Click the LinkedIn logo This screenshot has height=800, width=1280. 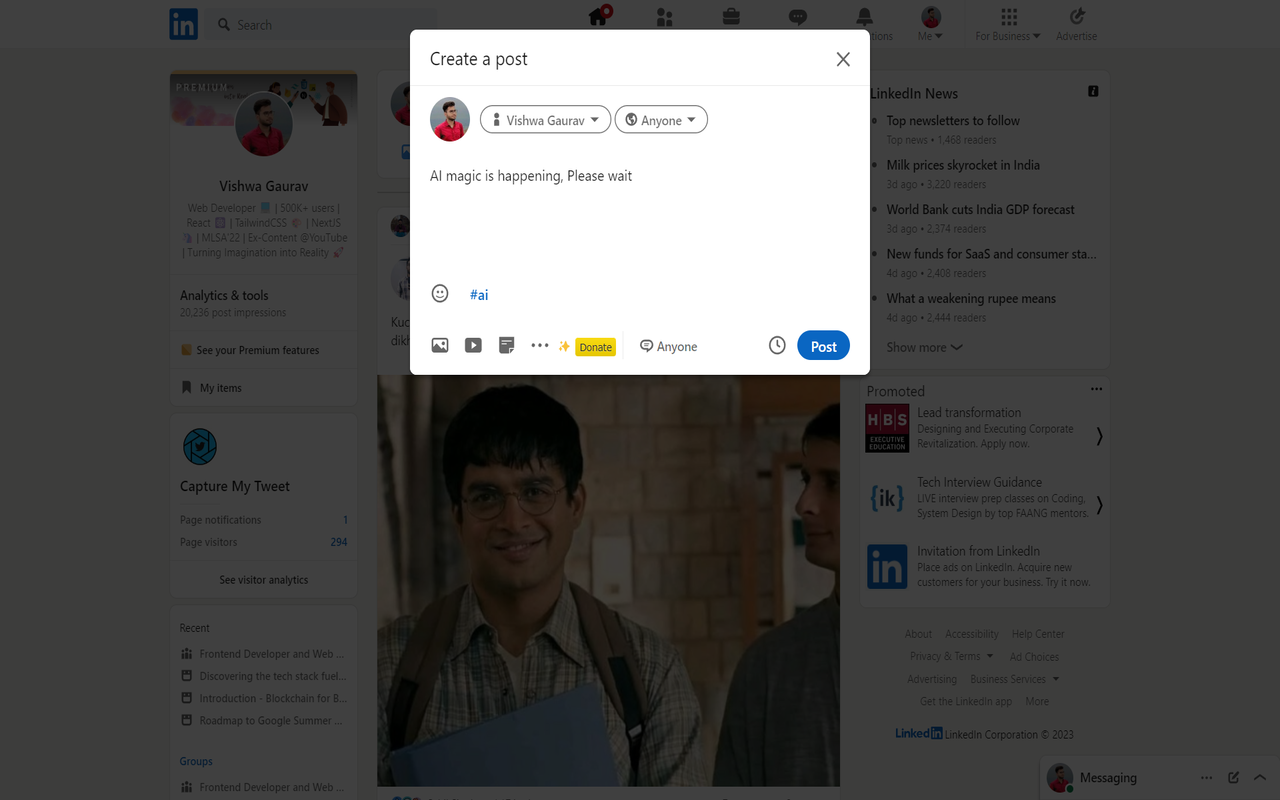tap(183, 24)
